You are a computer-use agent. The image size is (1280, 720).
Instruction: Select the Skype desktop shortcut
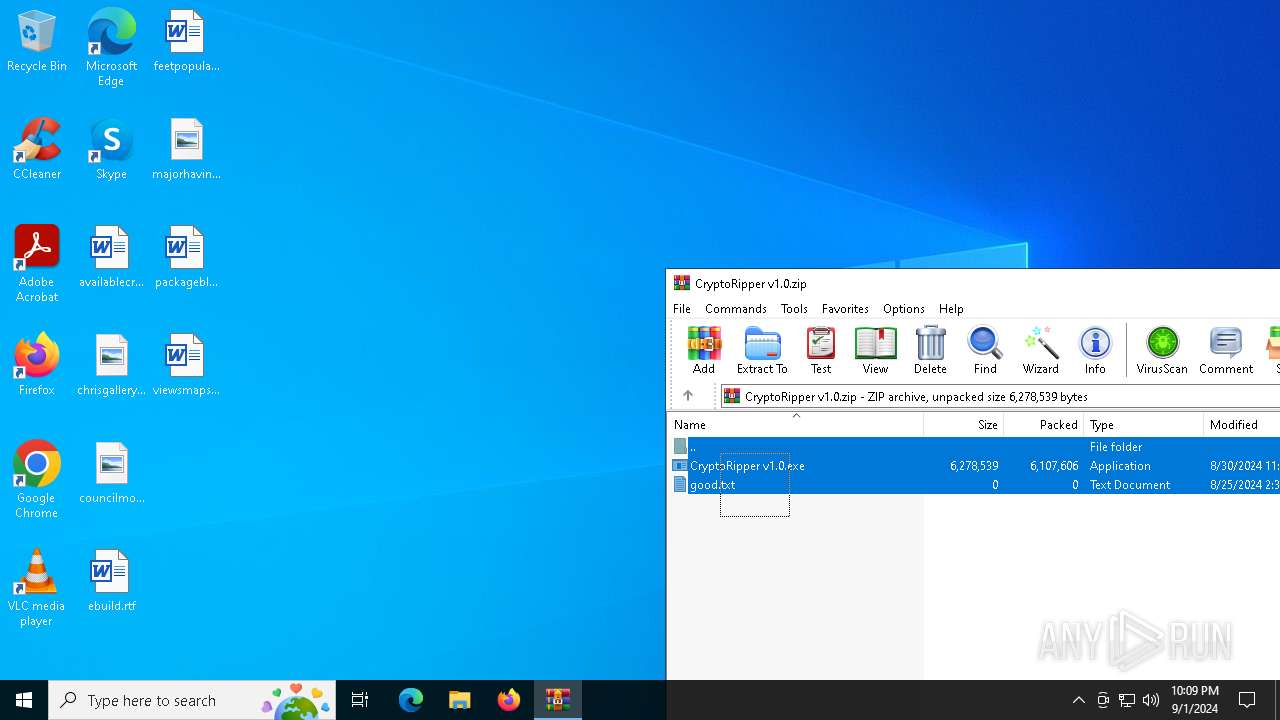point(111,150)
